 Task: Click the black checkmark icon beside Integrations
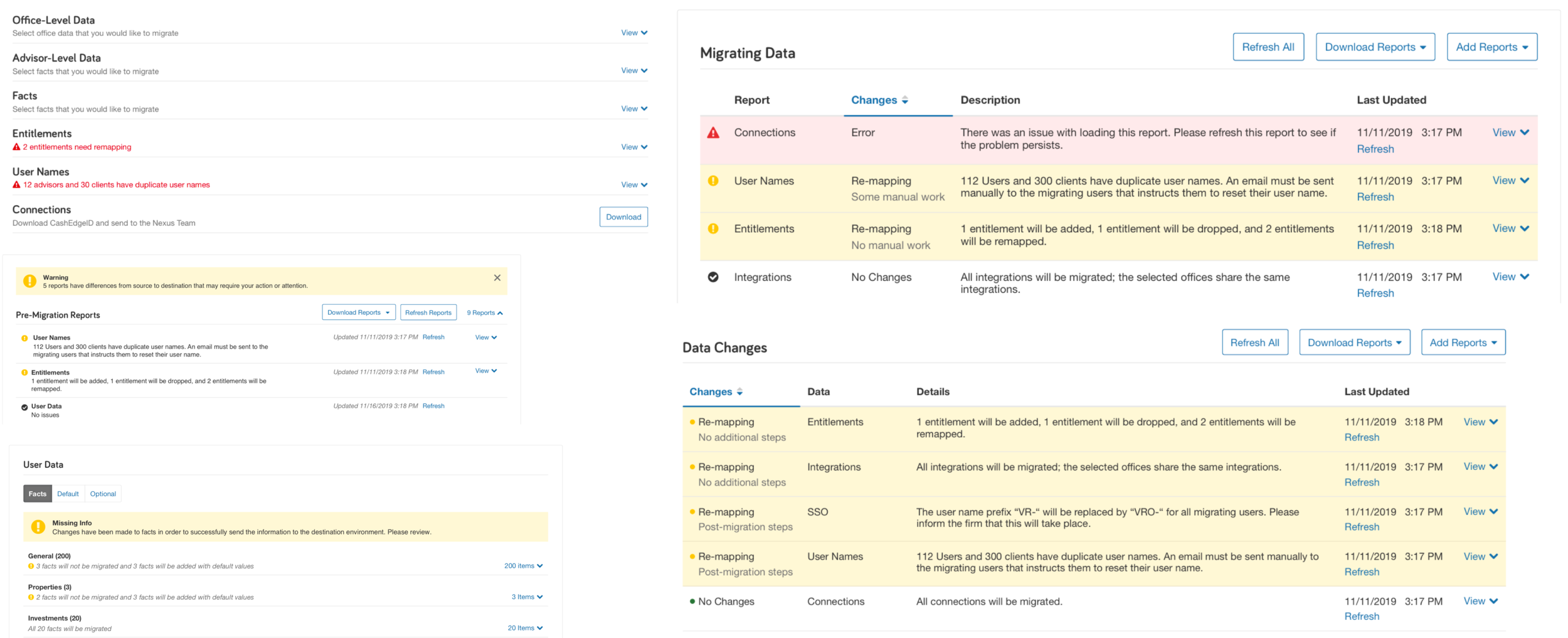713,277
